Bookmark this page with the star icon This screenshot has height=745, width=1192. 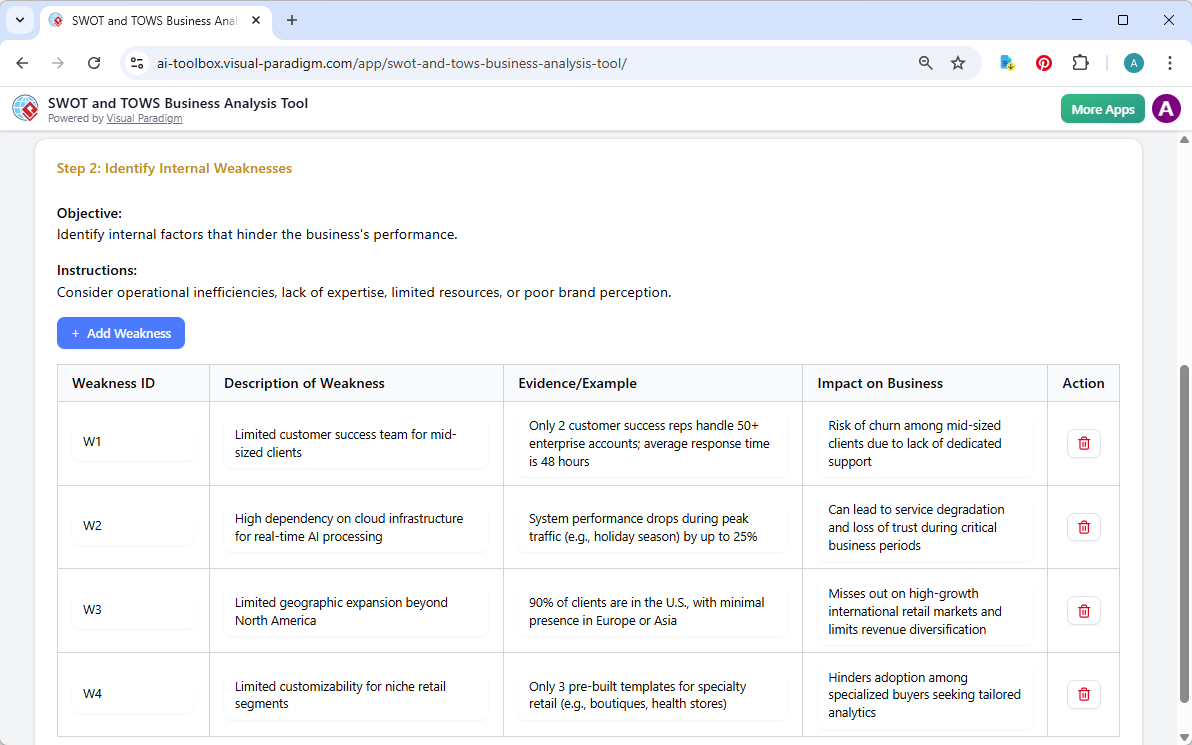pyautogui.click(x=958, y=62)
